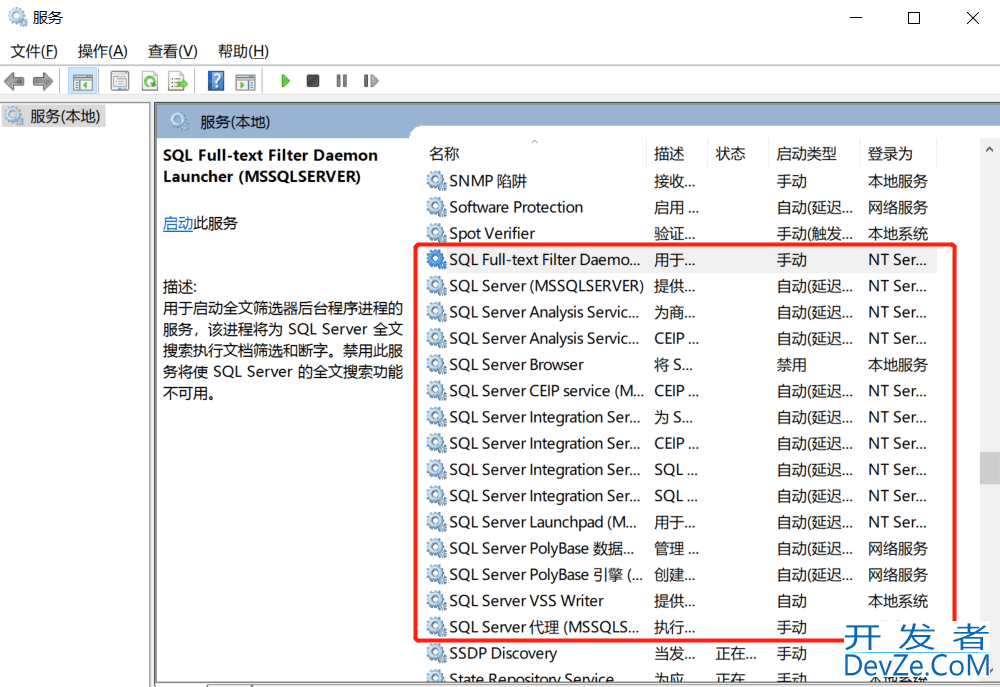Click the 服务(本地) panel header title
Screen dimensions: 1000x687
click(x=235, y=122)
